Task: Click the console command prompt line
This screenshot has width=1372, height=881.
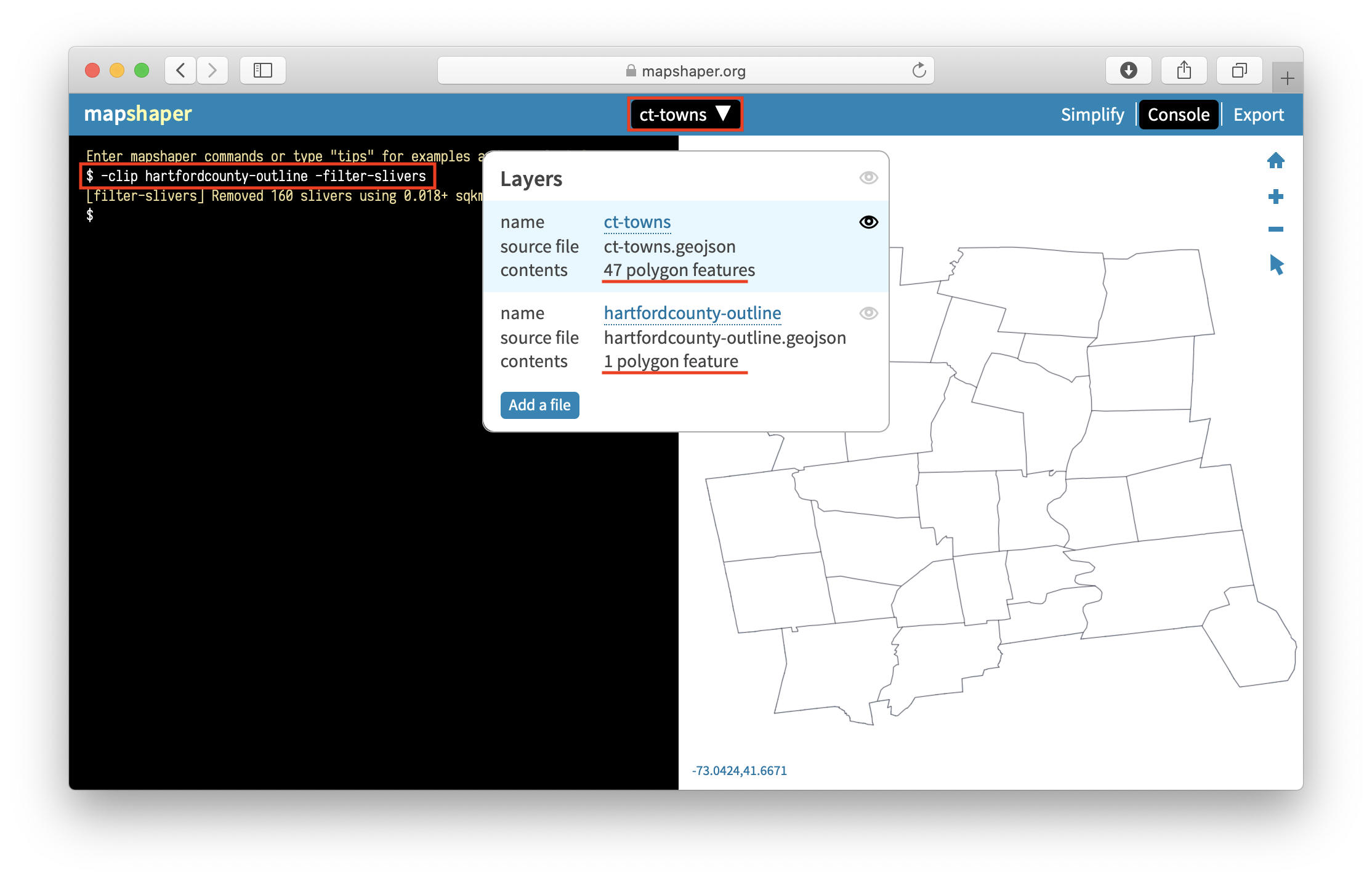Action: [90, 215]
